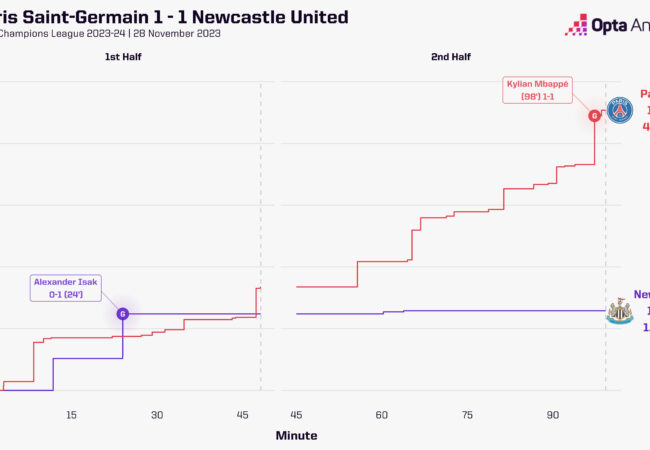Click the 90 minute tick label
Image resolution: width=650 pixels, height=450 pixels.
coord(553,414)
